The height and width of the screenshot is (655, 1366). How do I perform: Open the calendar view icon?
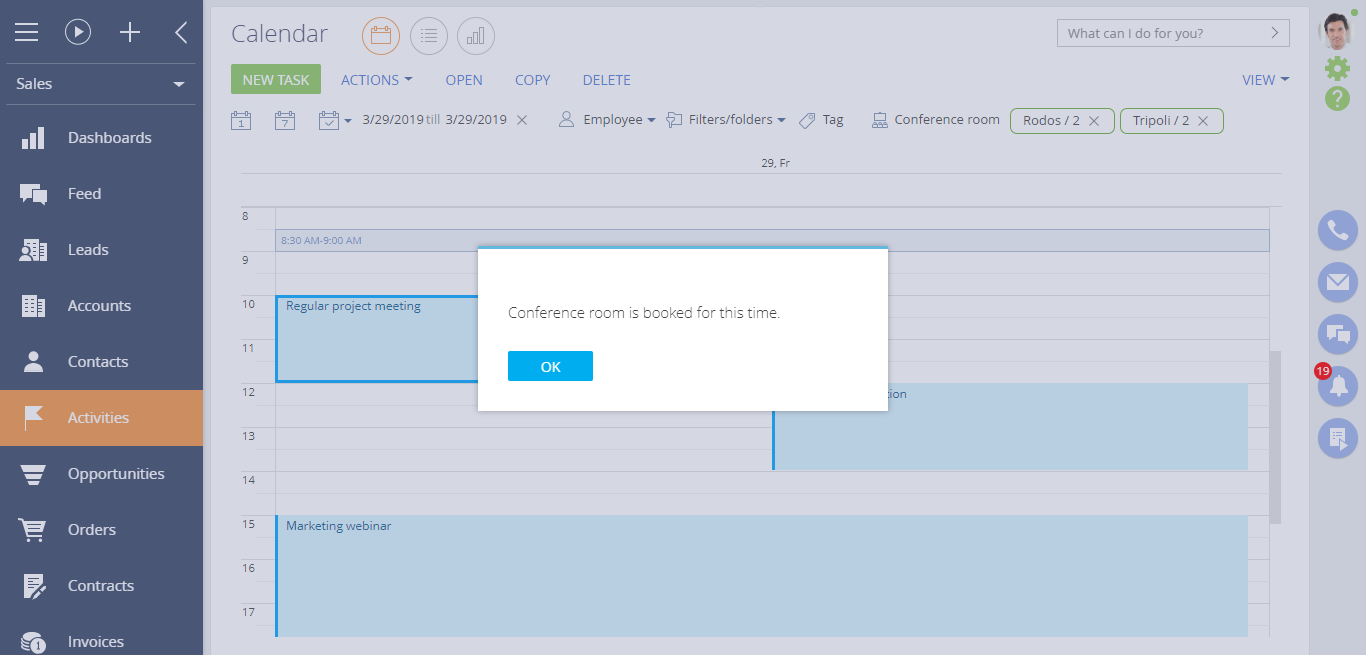(380, 36)
